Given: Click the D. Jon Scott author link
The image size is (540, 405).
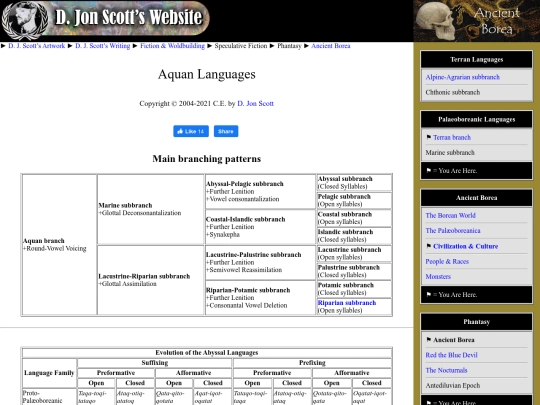Looking at the screenshot, I should click(256, 103).
